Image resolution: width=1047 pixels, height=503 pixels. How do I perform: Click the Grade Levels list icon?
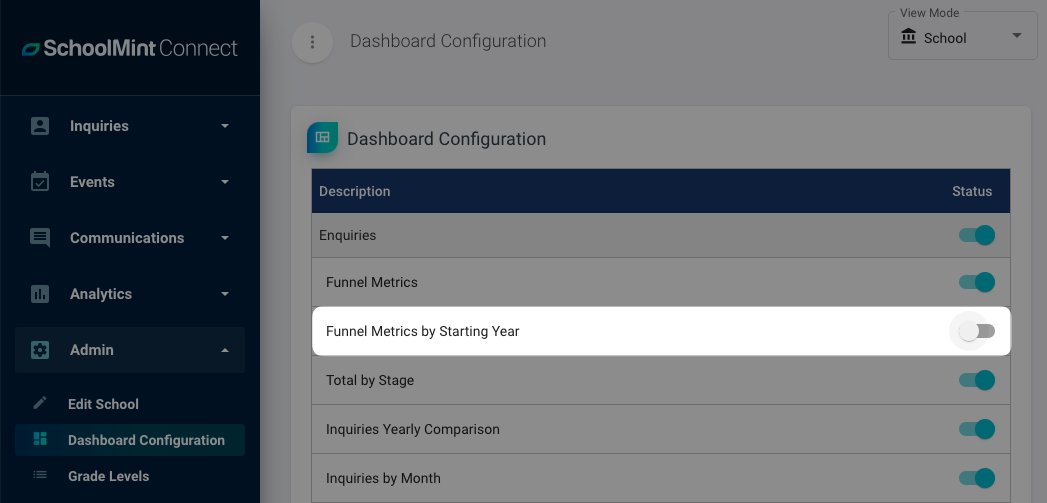point(40,476)
